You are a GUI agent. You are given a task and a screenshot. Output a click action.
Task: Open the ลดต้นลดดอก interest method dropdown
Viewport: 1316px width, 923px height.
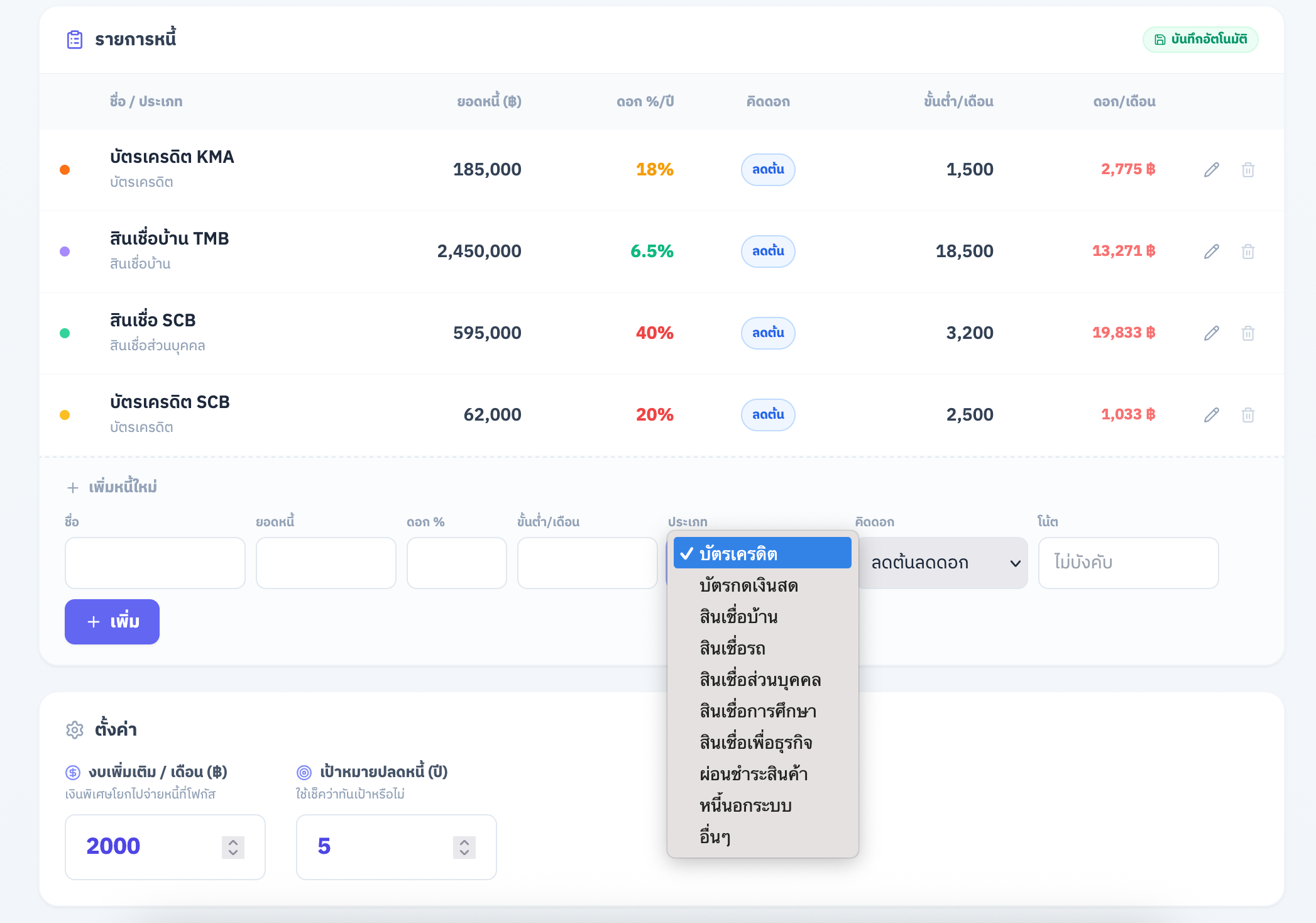point(943,563)
